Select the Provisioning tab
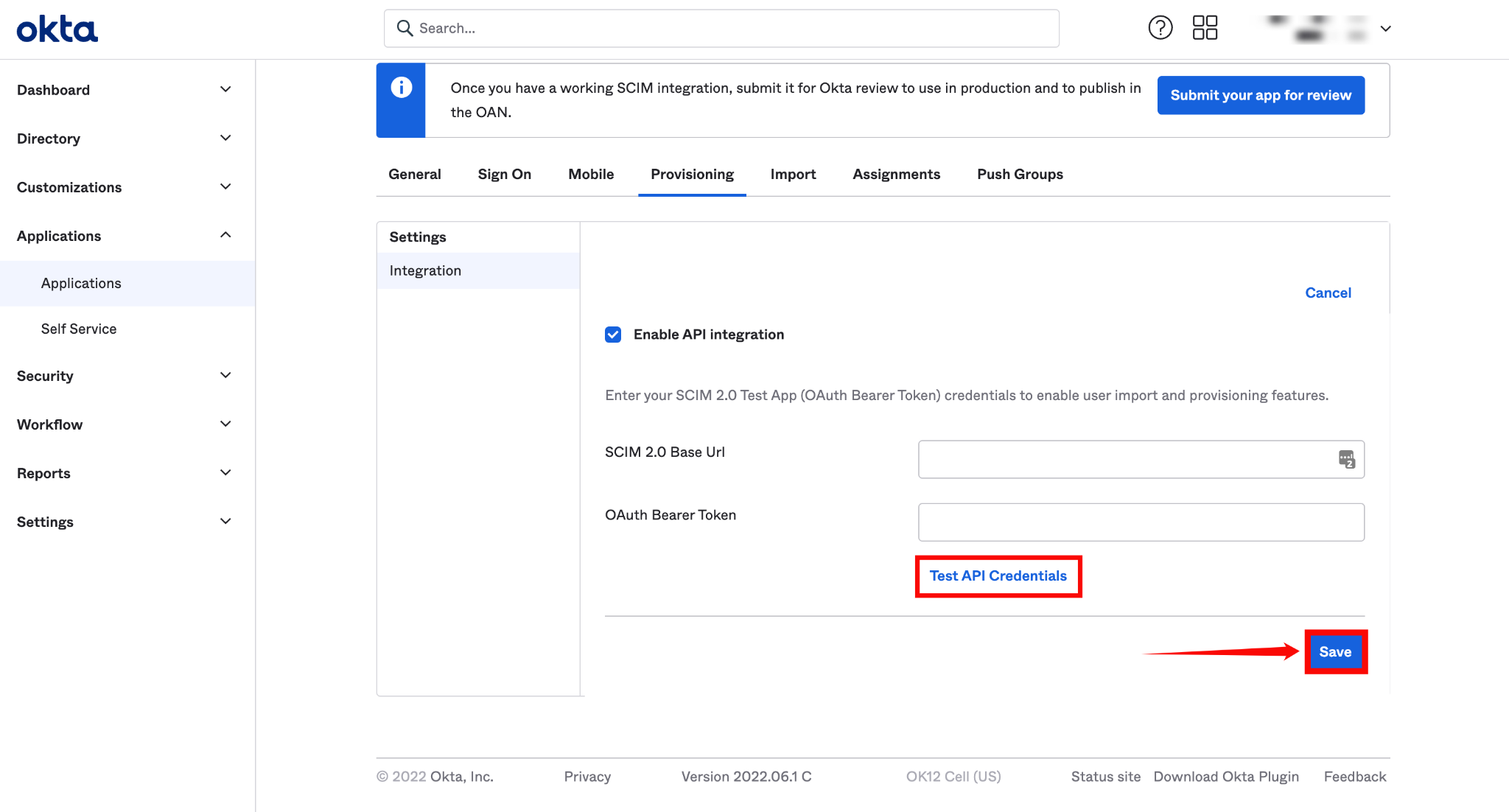The height and width of the screenshot is (812, 1509). tap(692, 175)
